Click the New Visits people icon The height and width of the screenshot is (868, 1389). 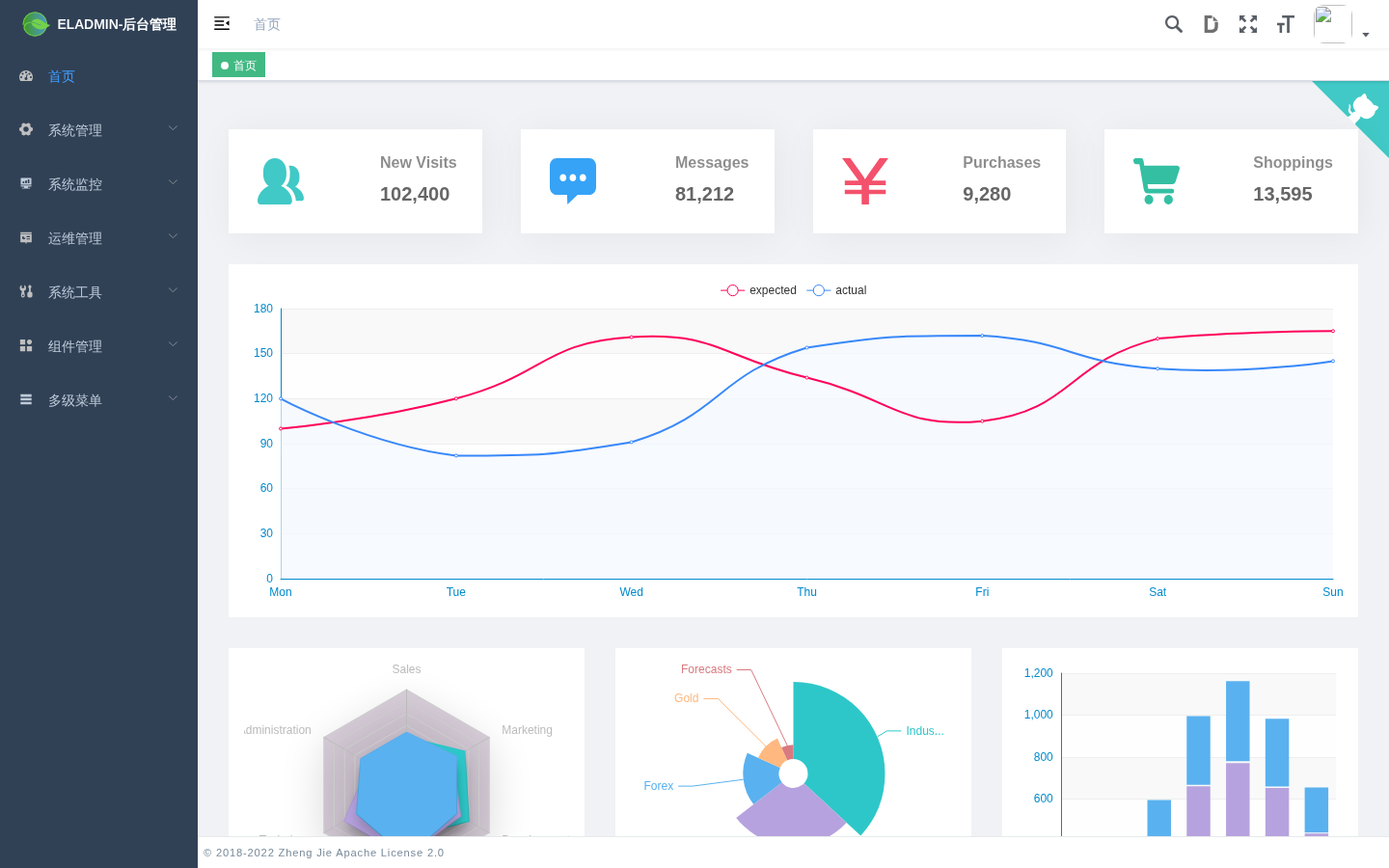(x=281, y=181)
